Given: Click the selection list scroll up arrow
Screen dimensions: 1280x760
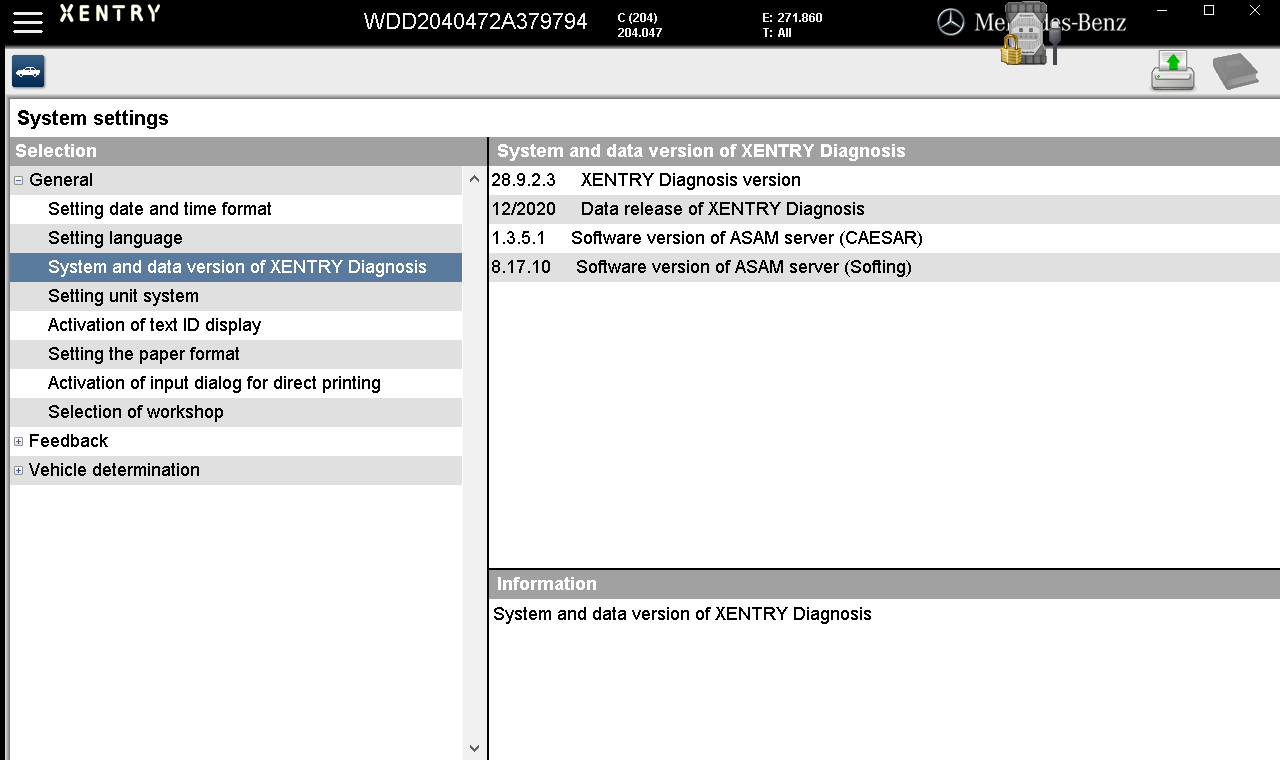Looking at the screenshot, I should (474, 179).
